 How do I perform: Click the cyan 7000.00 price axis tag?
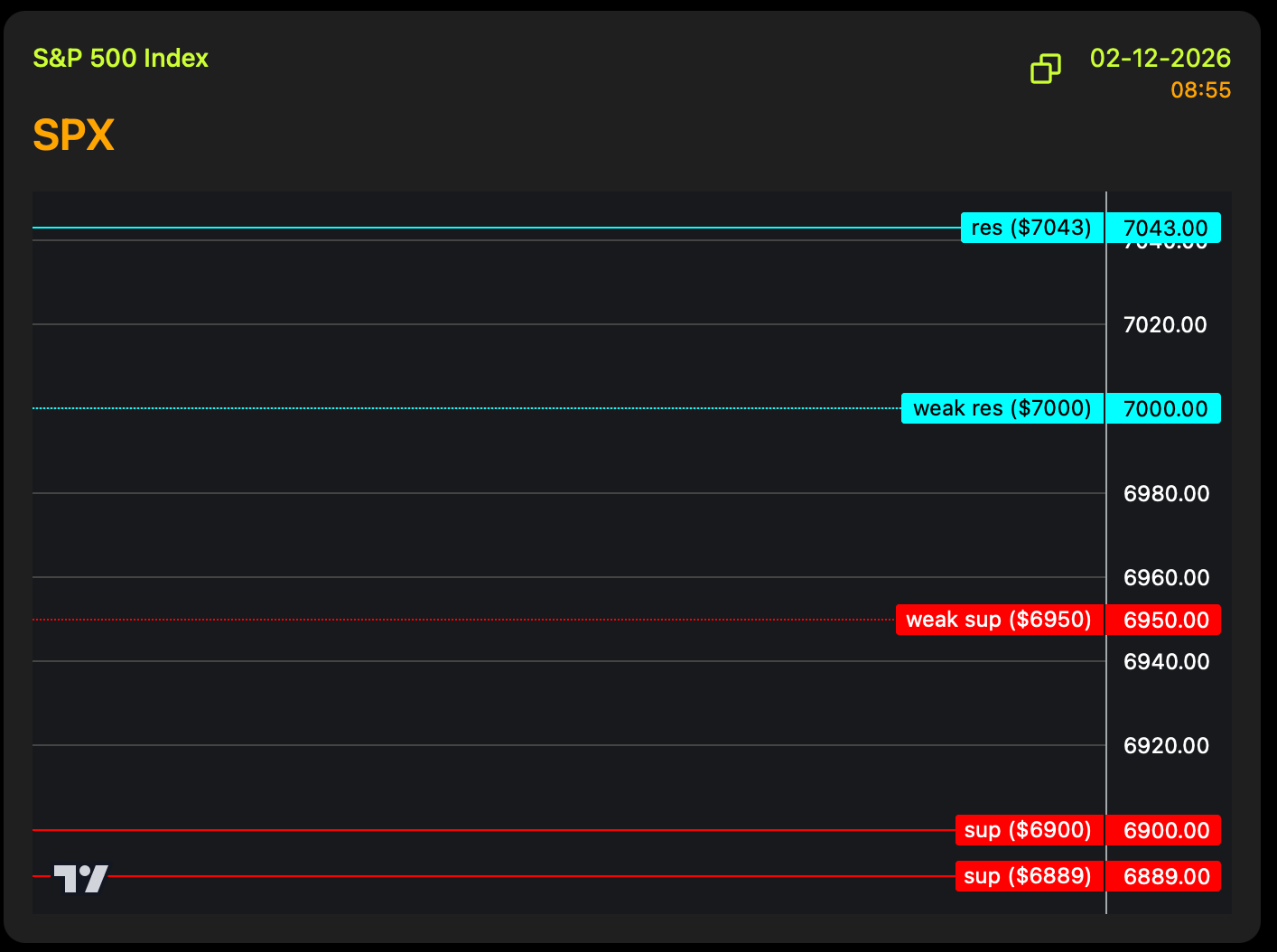(x=1164, y=408)
